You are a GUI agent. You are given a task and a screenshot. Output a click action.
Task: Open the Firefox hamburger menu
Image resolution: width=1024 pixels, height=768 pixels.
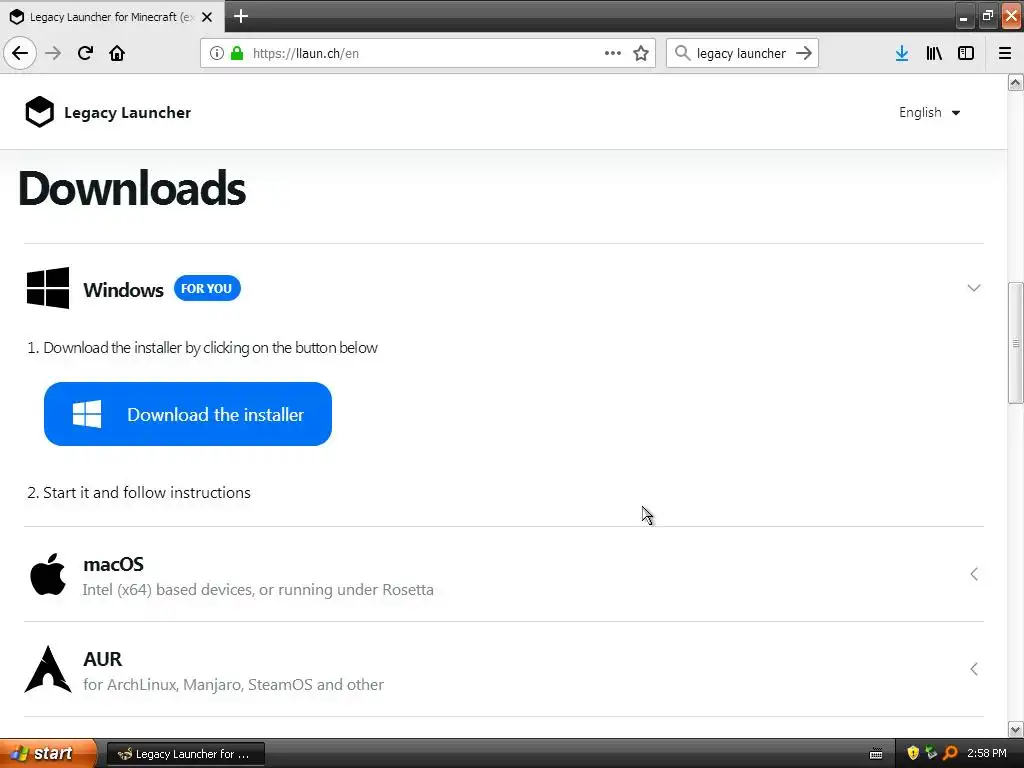[x=1005, y=54]
